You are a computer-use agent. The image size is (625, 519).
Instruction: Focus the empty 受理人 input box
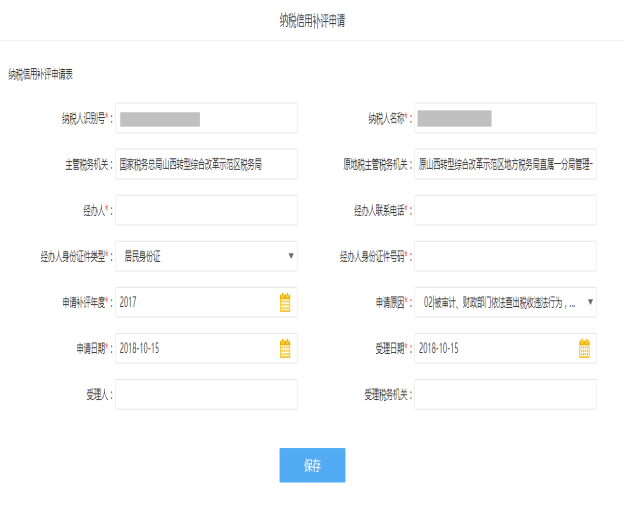(x=206, y=394)
